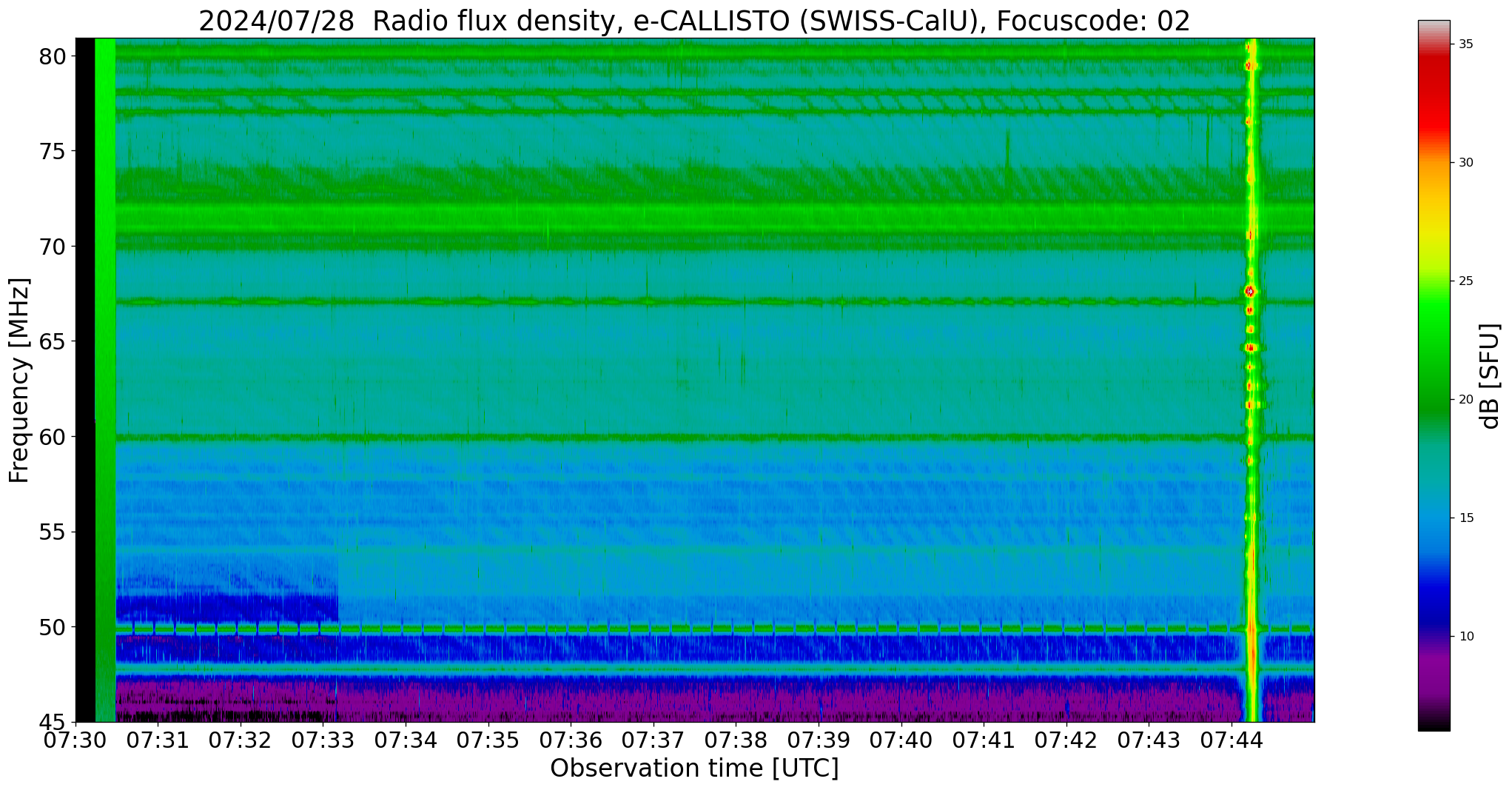This screenshot has height=790, width=1512.
Task: Click the 07:41 time tick label
Action: pos(984,740)
